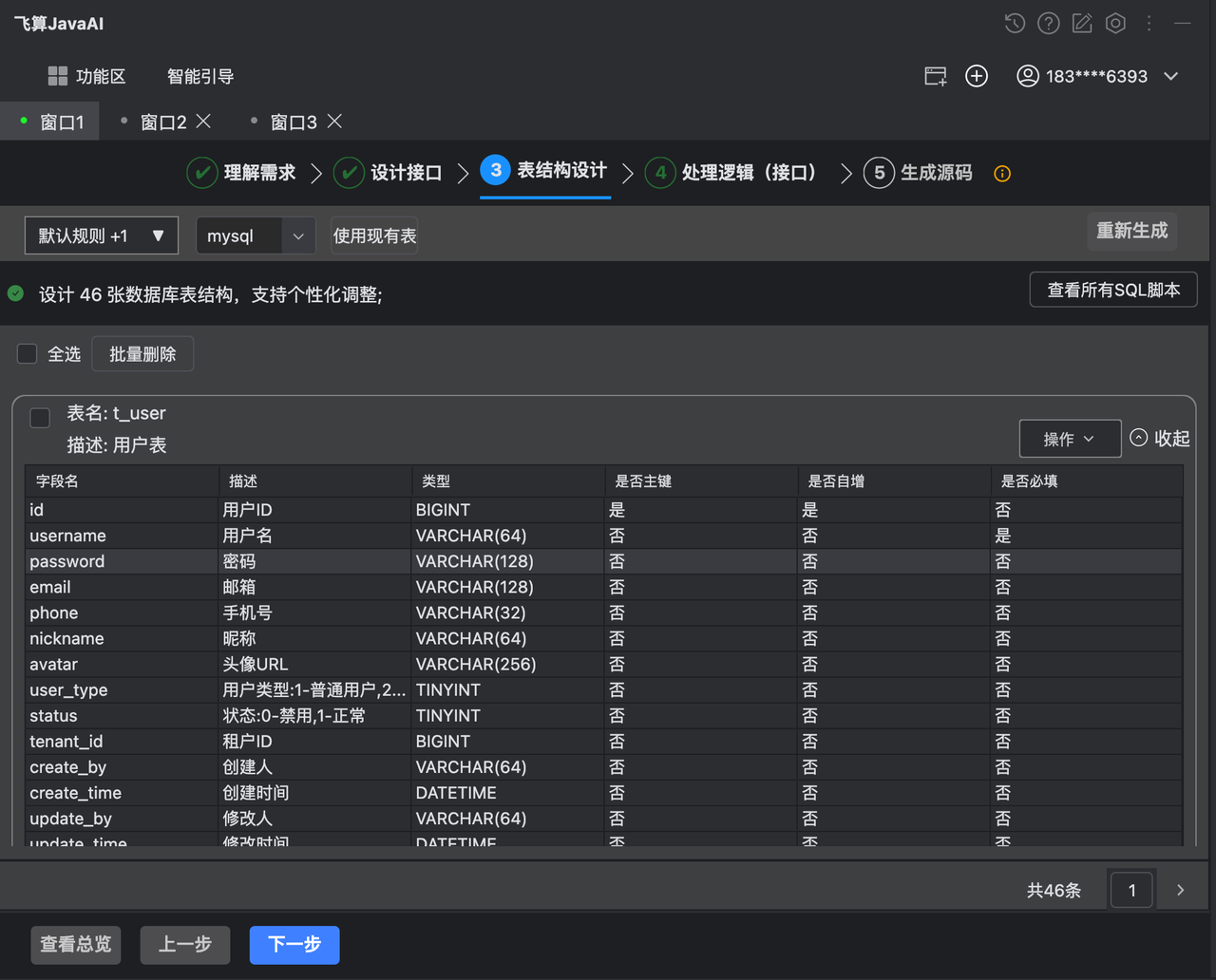Image resolution: width=1216 pixels, height=980 pixels.
Task: Select the create_time field name cell
Action: coord(122,792)
